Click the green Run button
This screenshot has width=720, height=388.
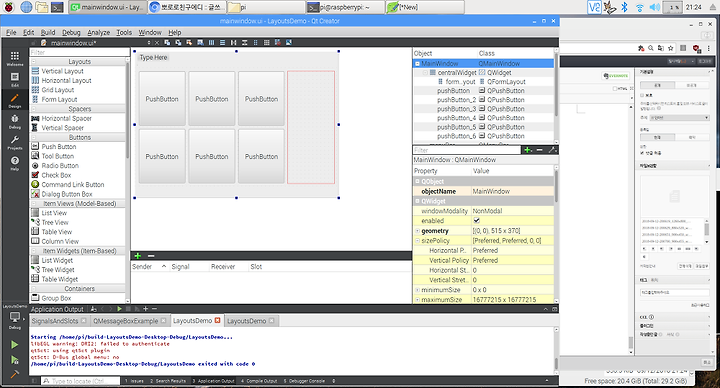point(15,344)
